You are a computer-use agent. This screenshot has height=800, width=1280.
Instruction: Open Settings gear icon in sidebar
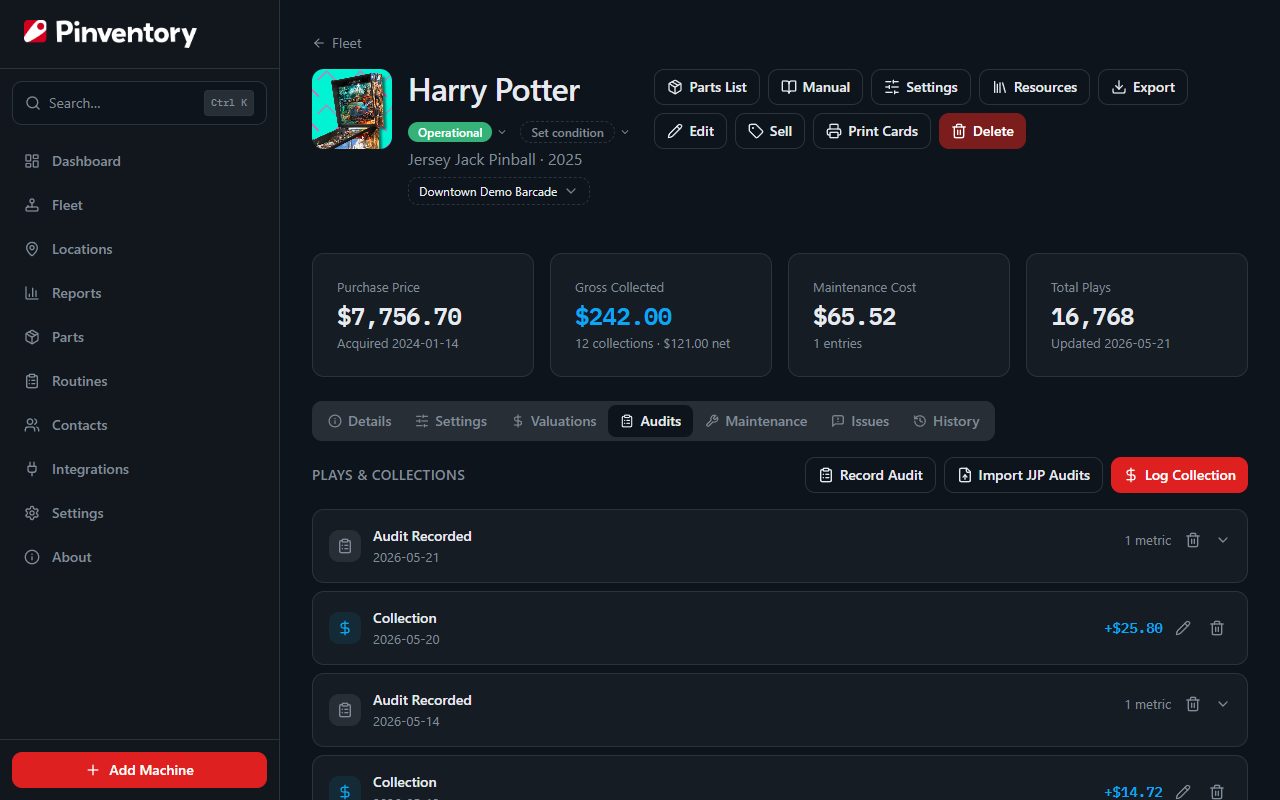point(32,513)
